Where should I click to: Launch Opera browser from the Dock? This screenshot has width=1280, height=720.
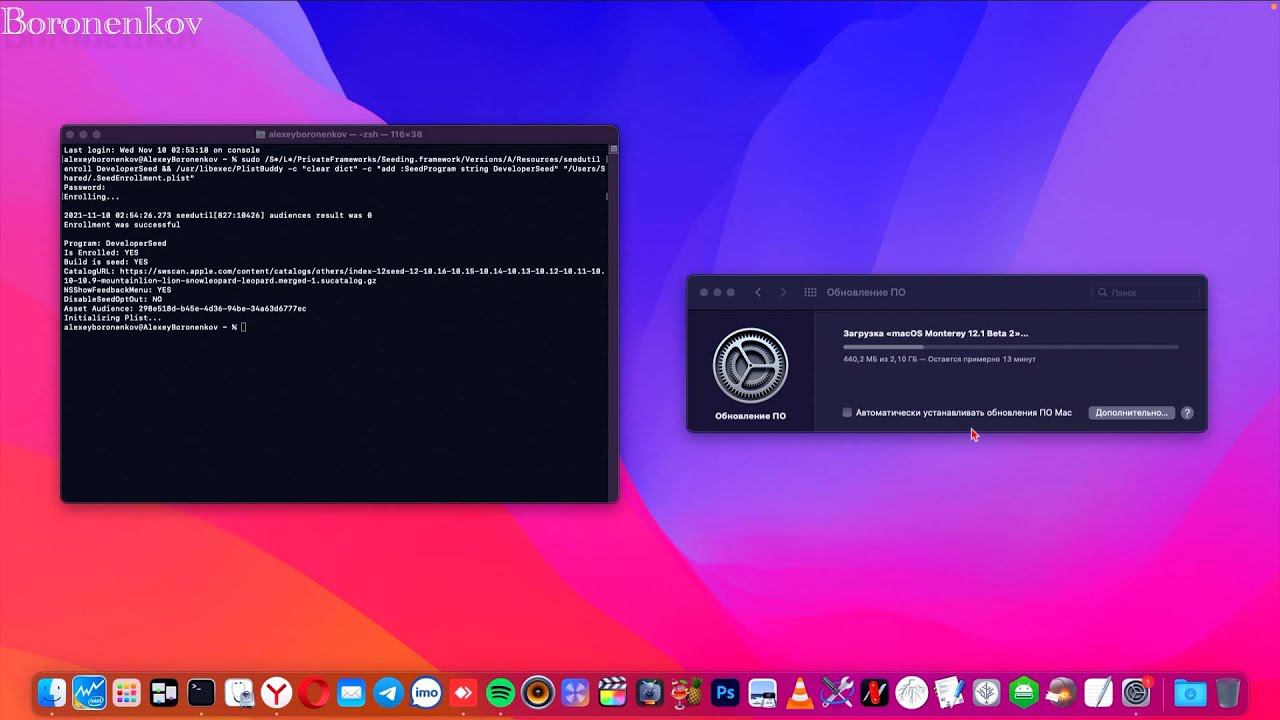coord(314,692)
